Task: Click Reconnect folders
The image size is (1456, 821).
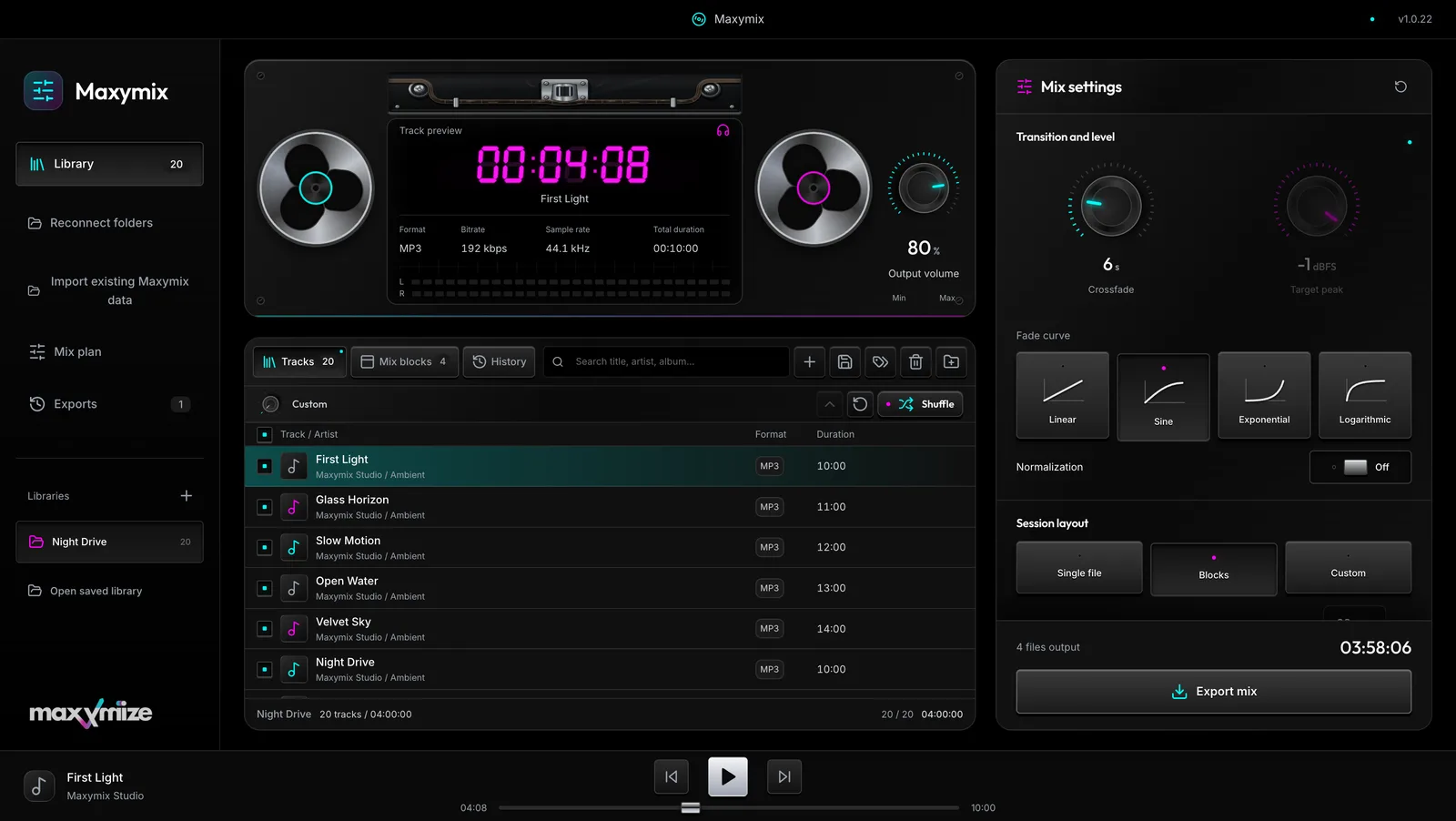Action: pos(109,223)
